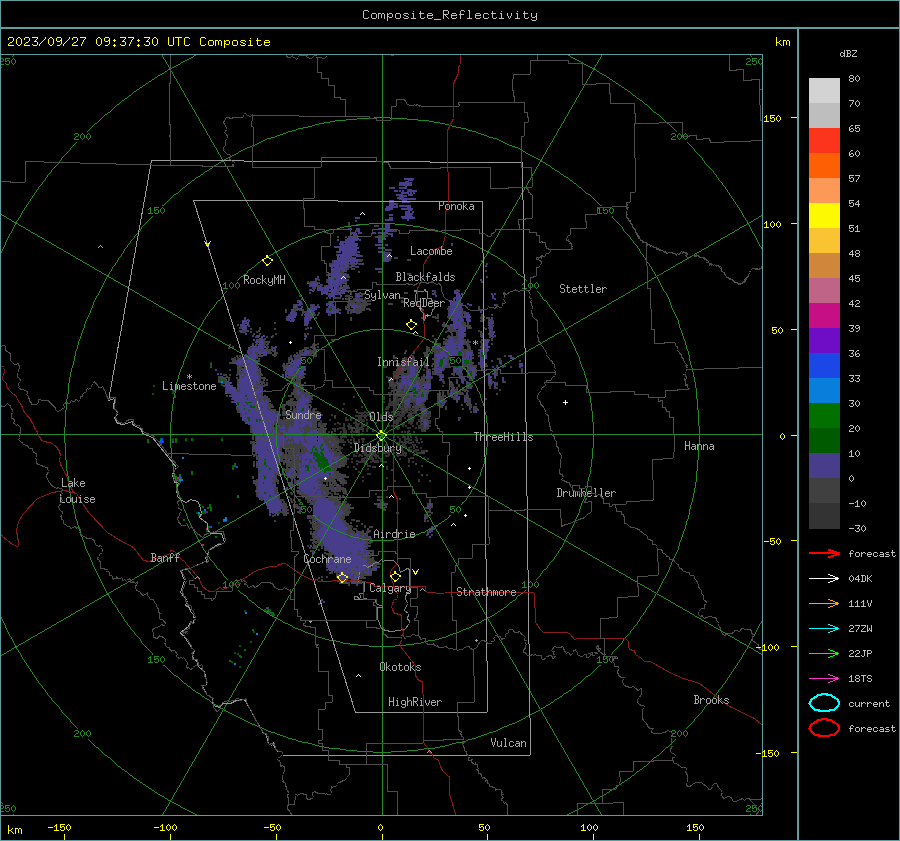
Task: Click the HighRiver city label
Action: pos(415,702)
